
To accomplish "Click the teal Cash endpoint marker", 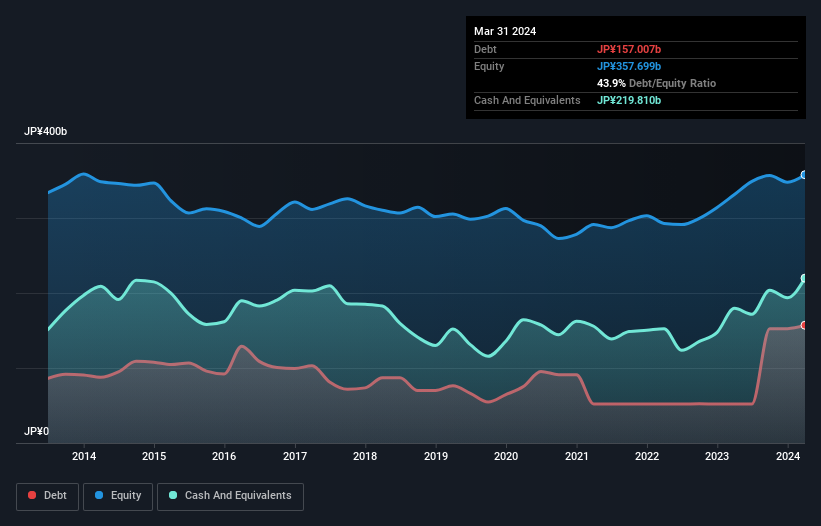I will (x=803, y=279).
